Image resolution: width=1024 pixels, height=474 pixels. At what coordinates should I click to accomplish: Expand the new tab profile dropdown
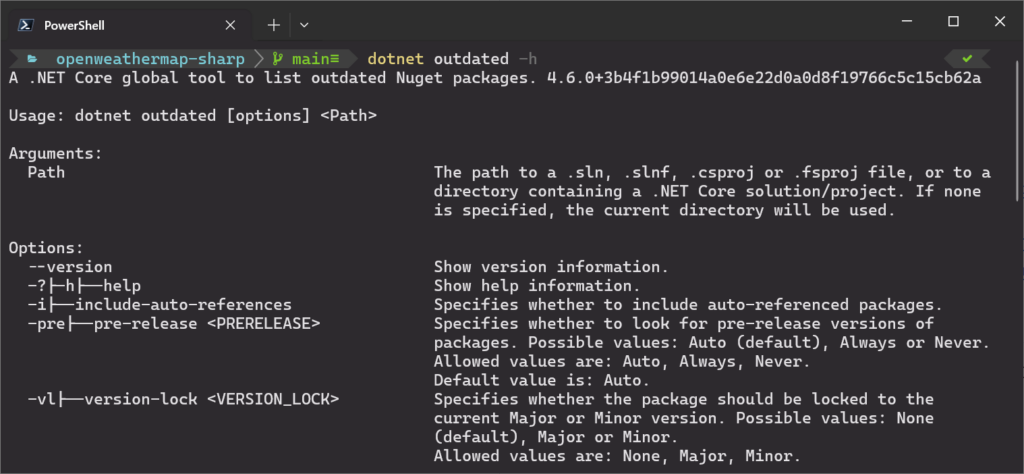point(304,24)
